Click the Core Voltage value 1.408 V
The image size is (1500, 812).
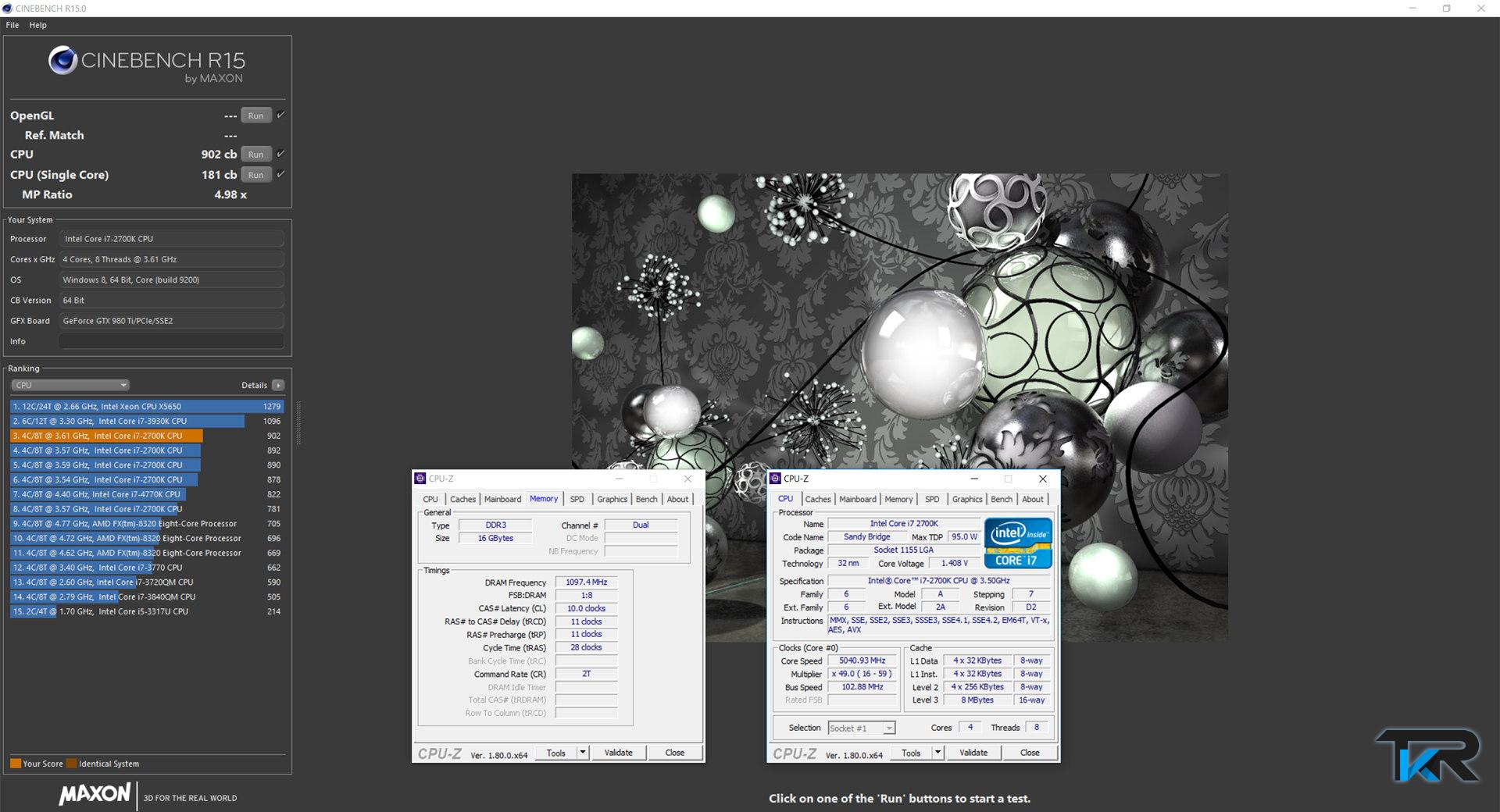[954, 563]
